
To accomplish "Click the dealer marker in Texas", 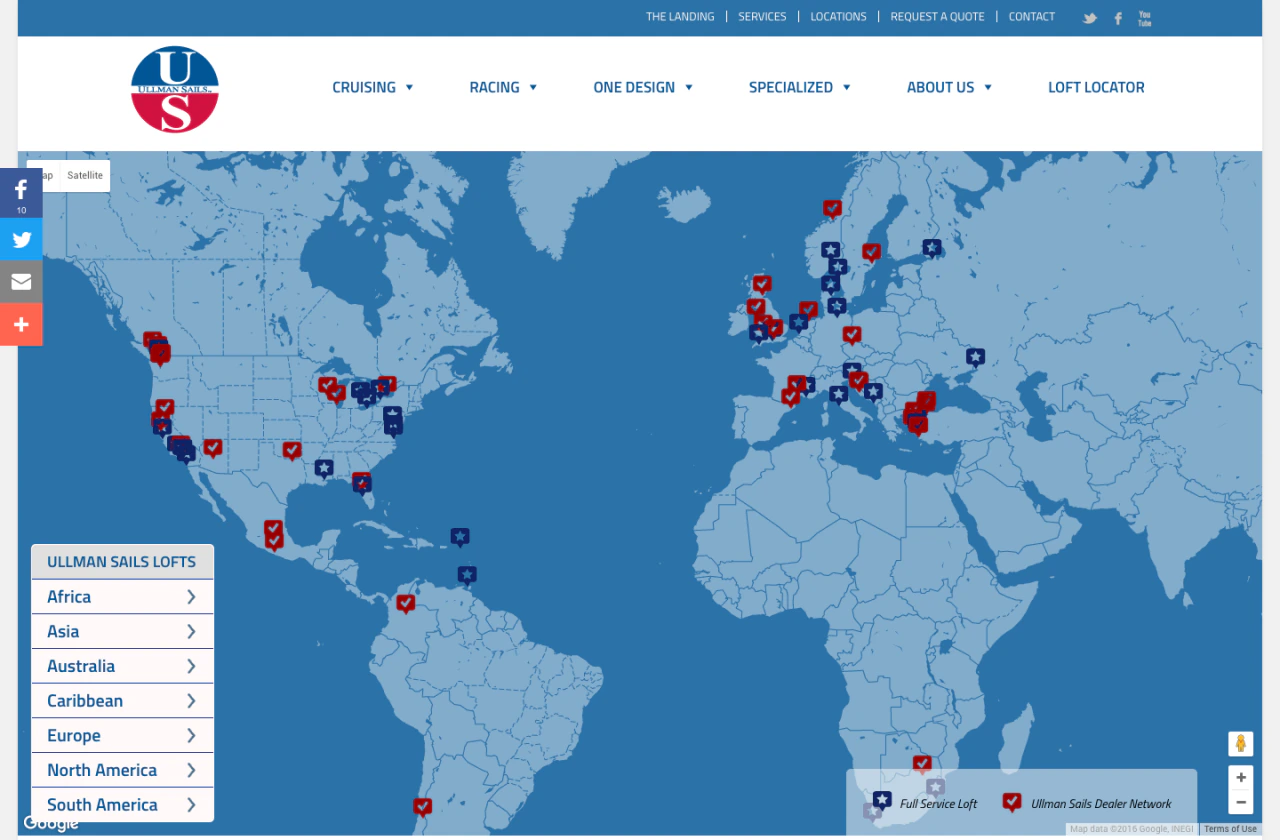I will pyautogui.click(x=292, y=451).
